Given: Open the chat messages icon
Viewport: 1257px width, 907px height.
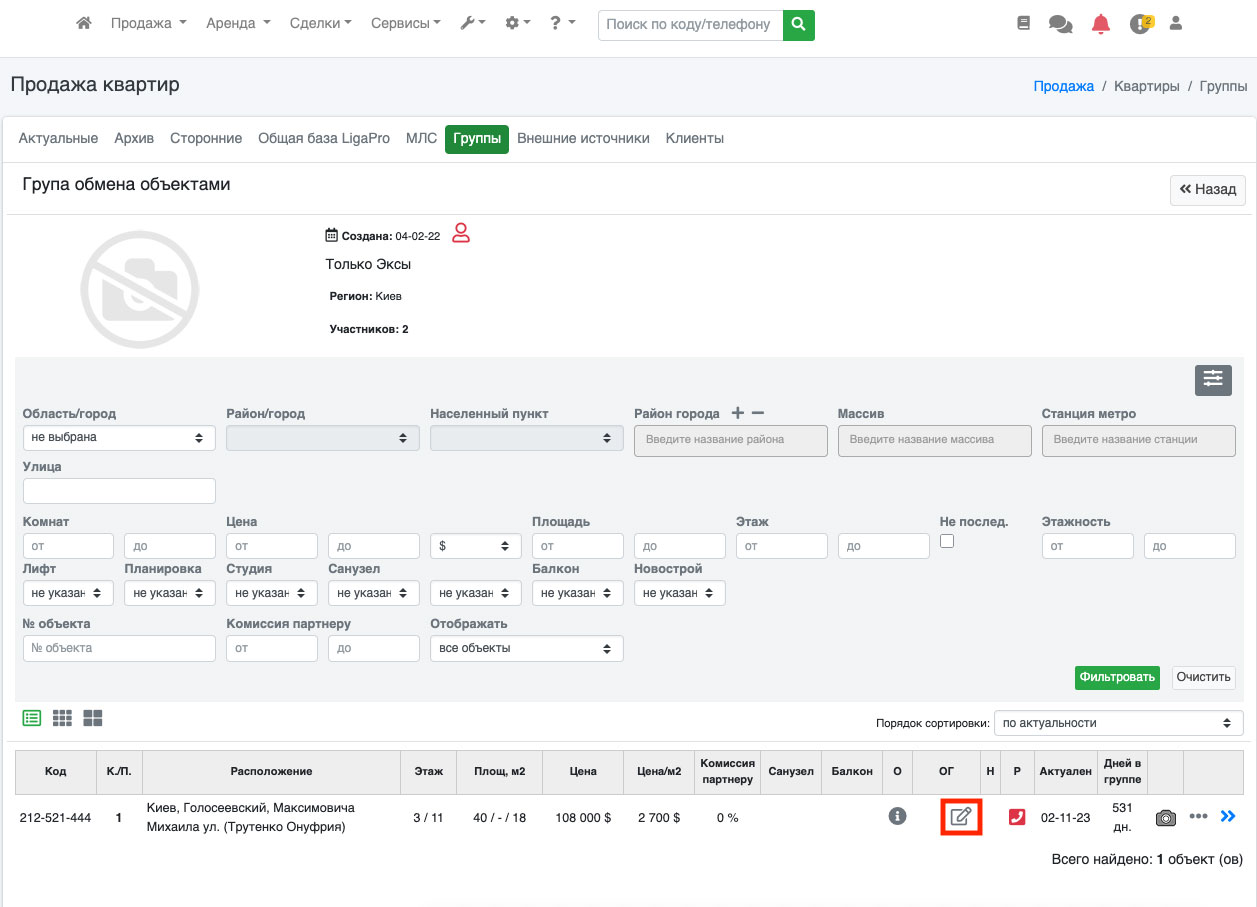Looking at the screenshot, I should pos(1060,24).
